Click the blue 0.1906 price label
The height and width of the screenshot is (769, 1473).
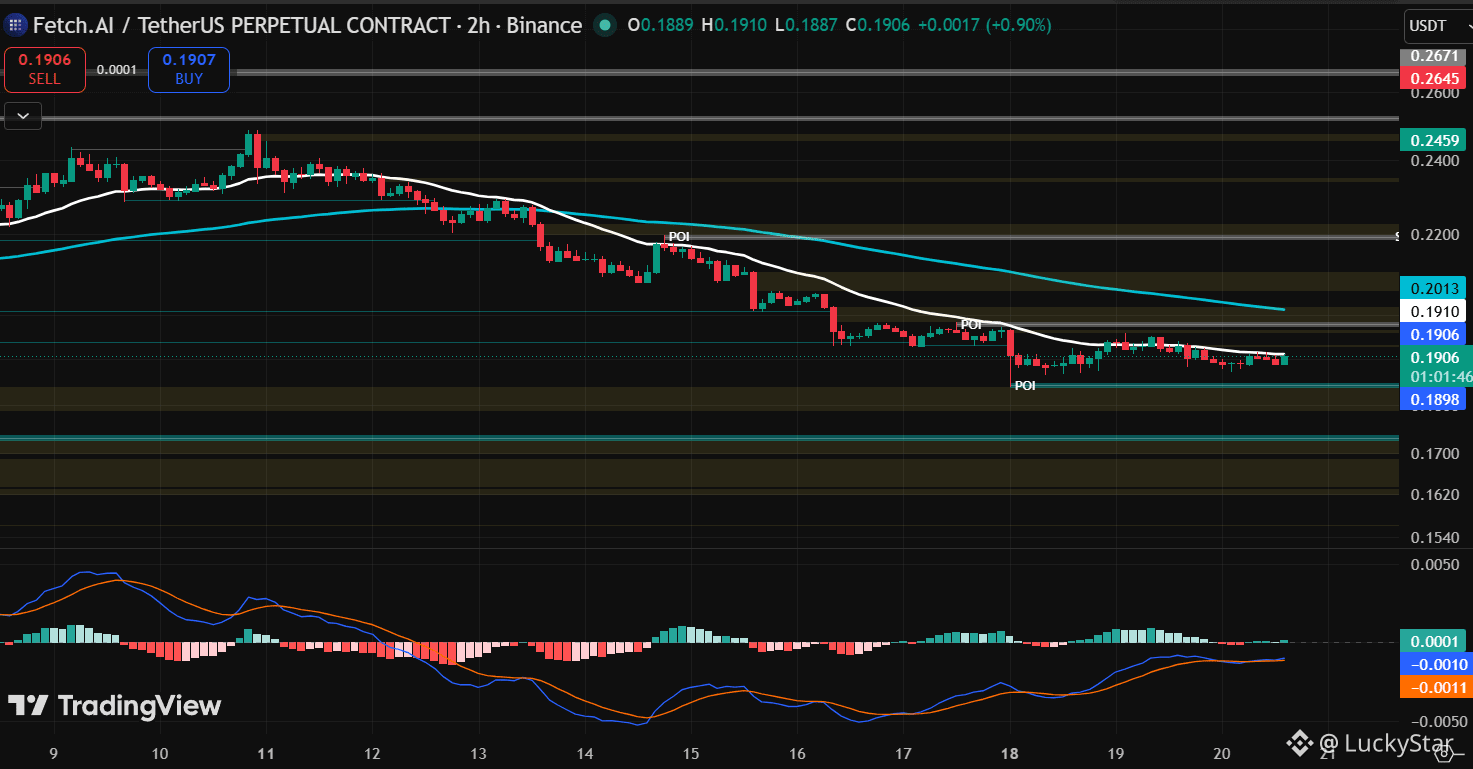pyautogui.click(x=1435, y=334)
